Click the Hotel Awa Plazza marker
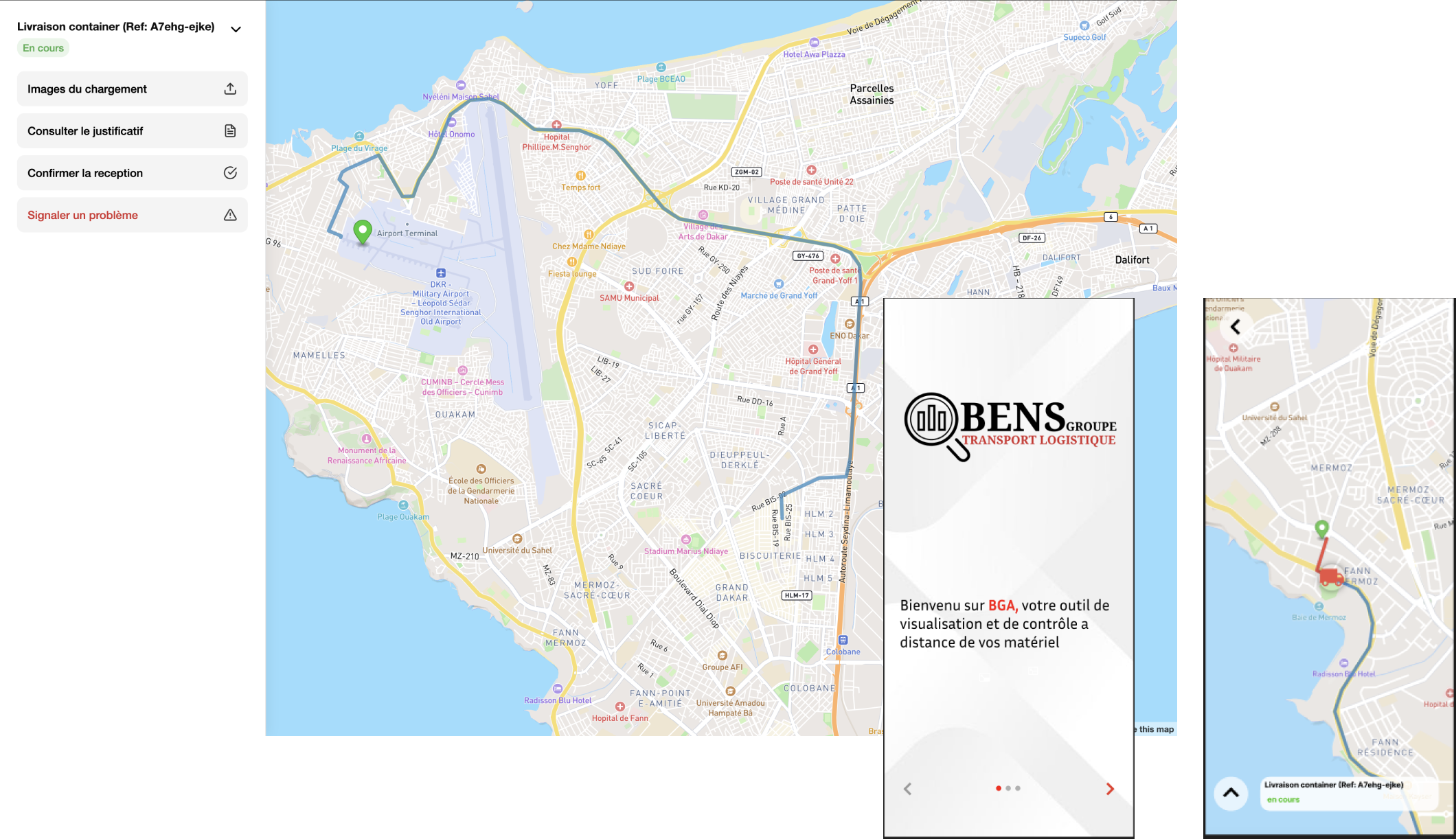This screenshot has height=839, width=1456. coord(814,43)
